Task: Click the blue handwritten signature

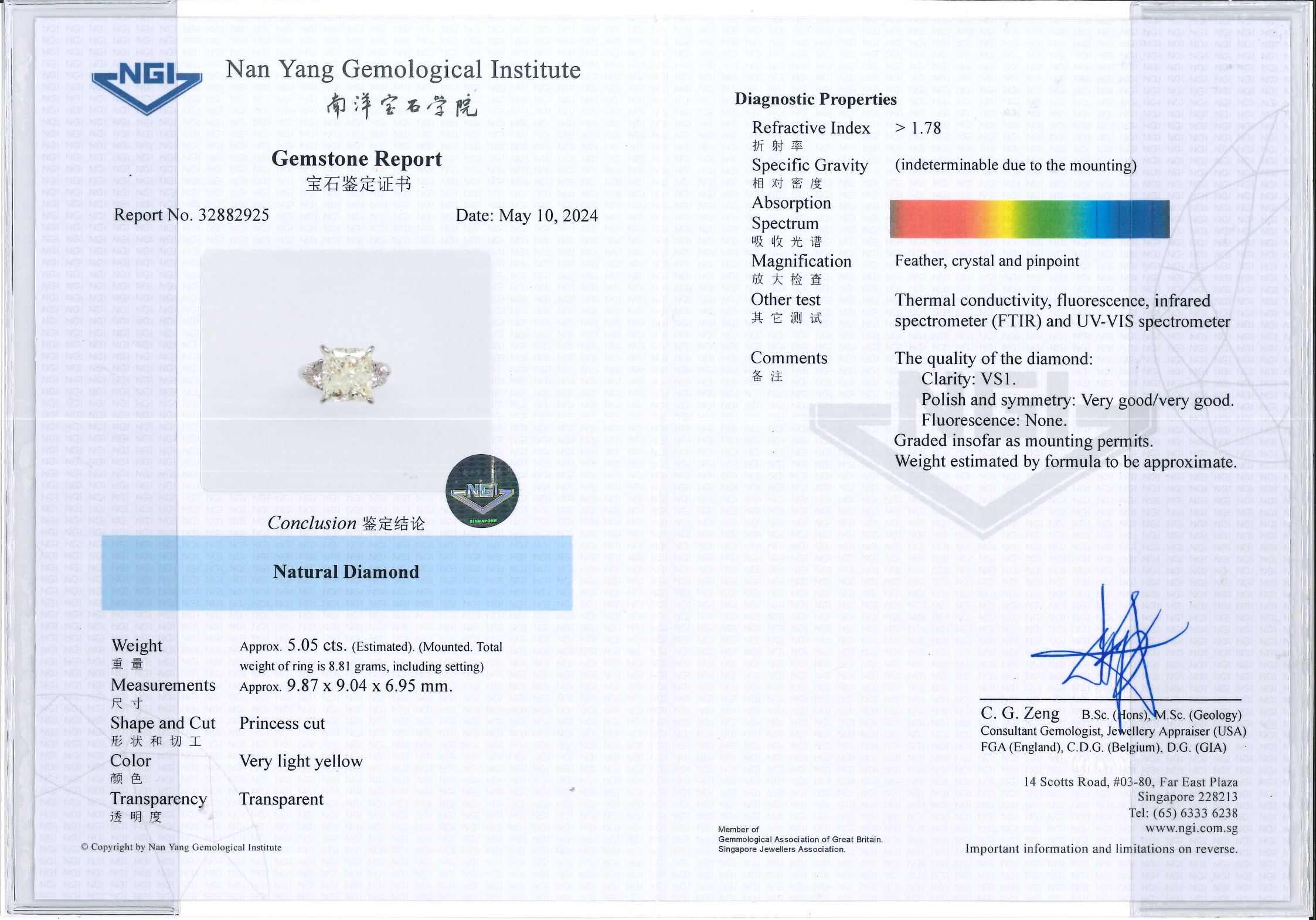Action: [x=1114, y=656]
